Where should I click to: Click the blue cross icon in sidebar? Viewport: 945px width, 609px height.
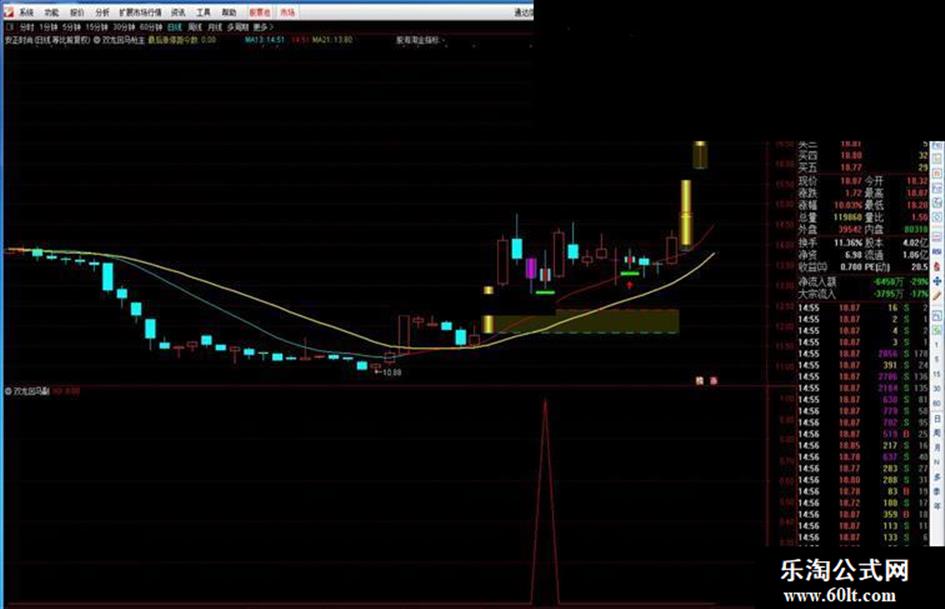point(937,281)
